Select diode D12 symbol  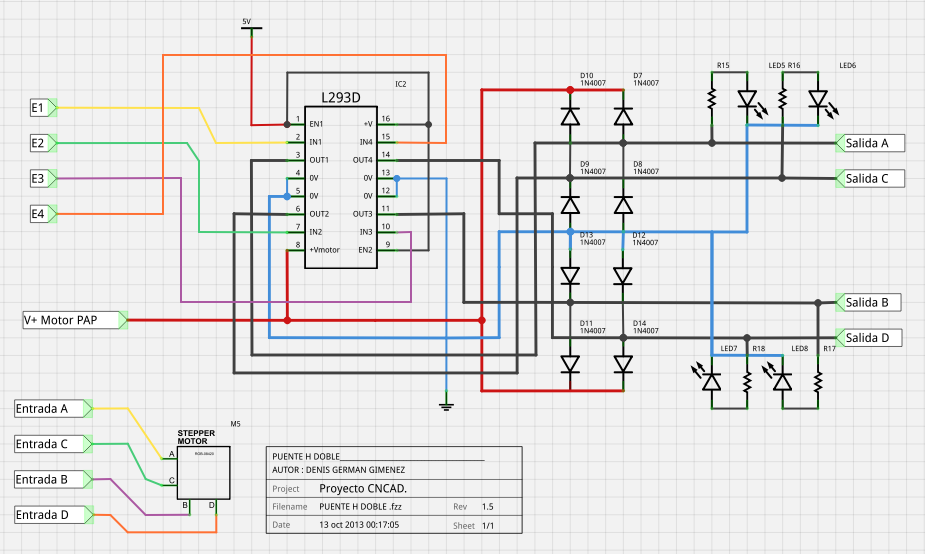click(623, 276)
